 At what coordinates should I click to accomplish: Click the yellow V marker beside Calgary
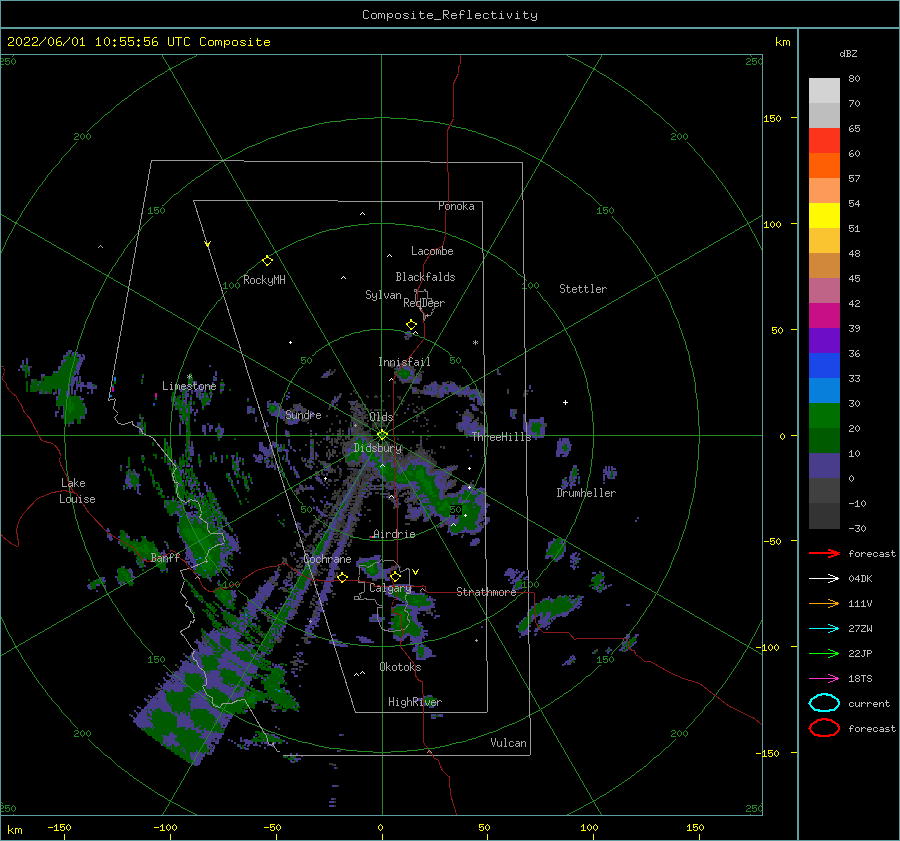[415, 572]
